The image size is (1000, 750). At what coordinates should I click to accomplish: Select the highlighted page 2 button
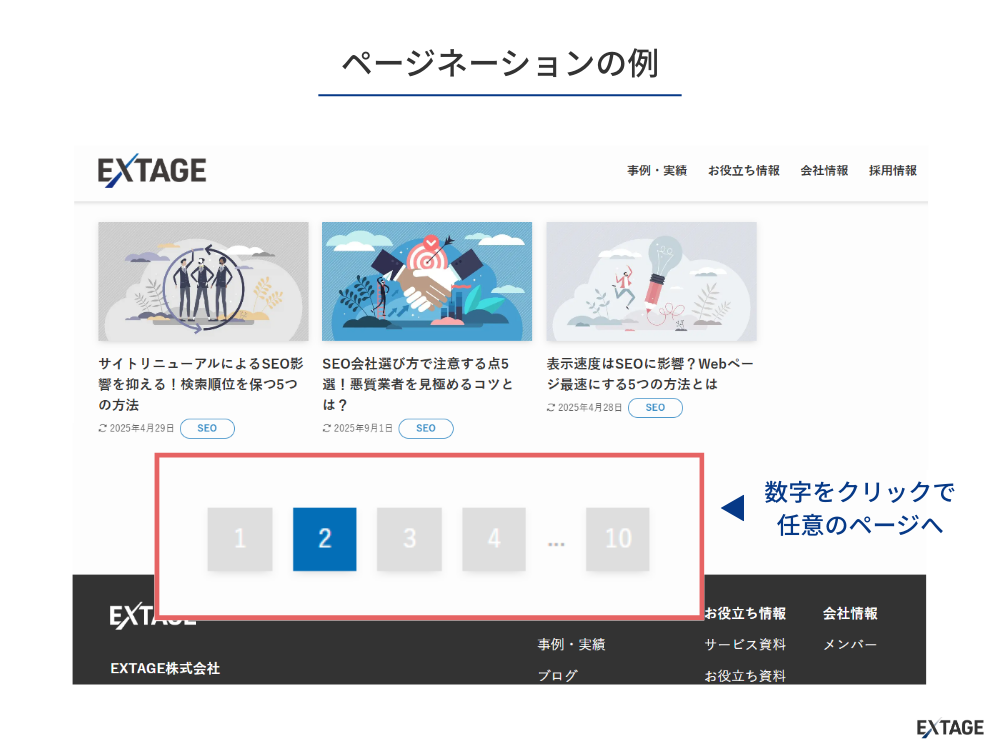tap(324, 539)
